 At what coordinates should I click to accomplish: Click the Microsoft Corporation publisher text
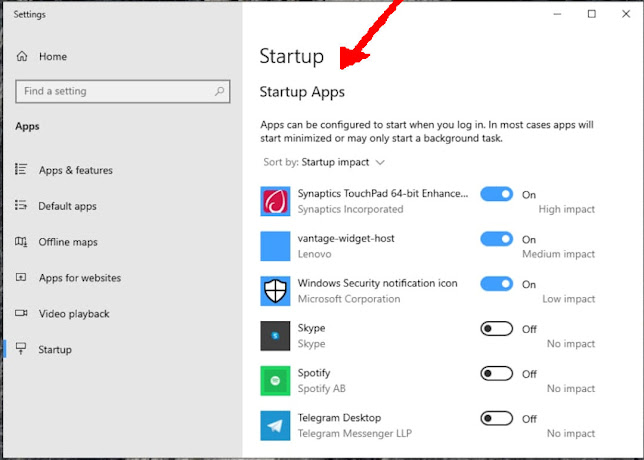point(349,299)
